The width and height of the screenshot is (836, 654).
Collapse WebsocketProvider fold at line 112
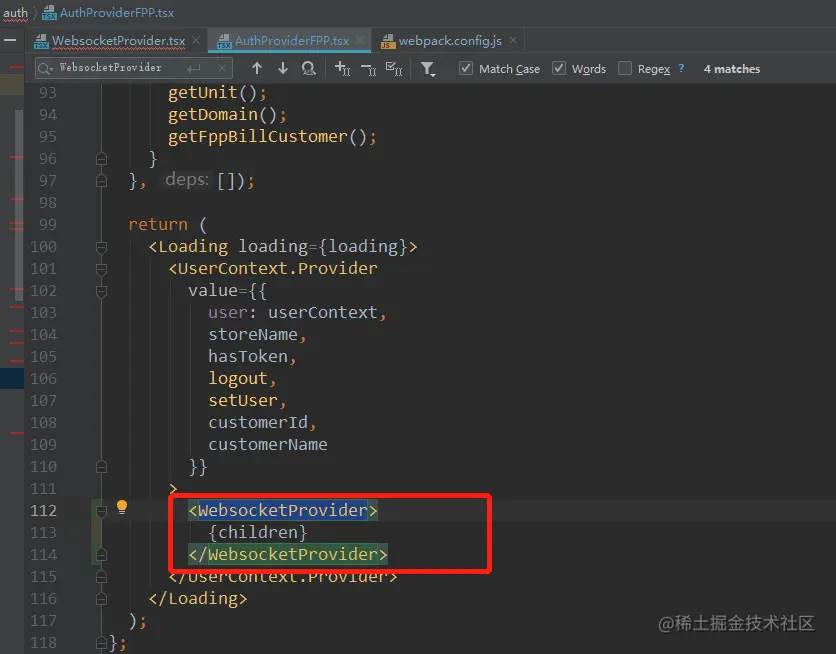(x=101, y=511)
